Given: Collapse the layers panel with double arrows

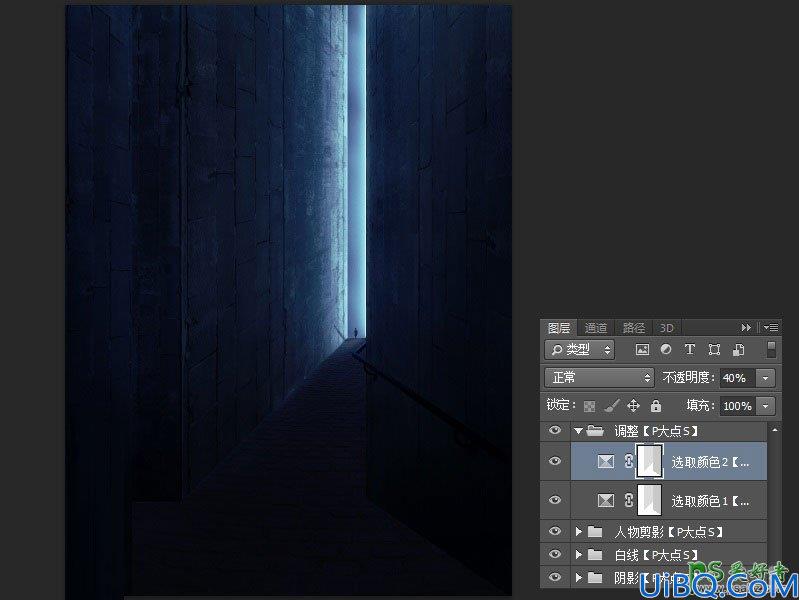Looking at the screenshot, I should point(746,328).
